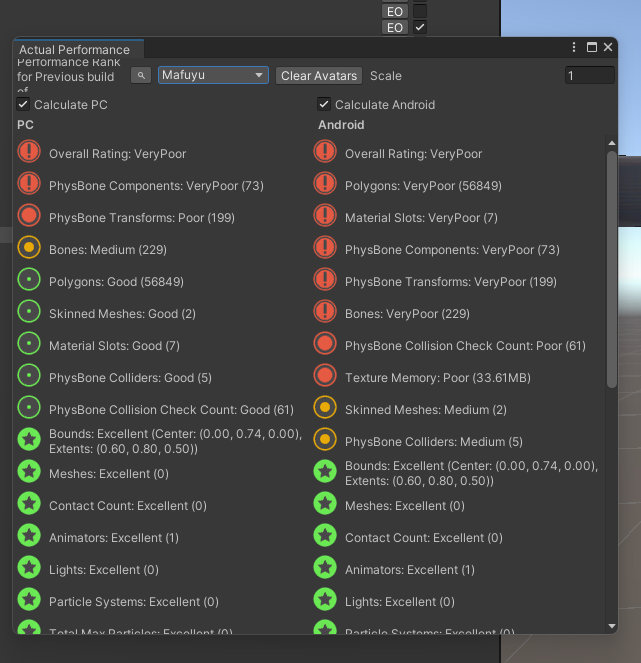This screenshot has width=641, height=663.
Task: Click the Android PhysBone Components VeryPoor icon
Action: tap(325, 247)
